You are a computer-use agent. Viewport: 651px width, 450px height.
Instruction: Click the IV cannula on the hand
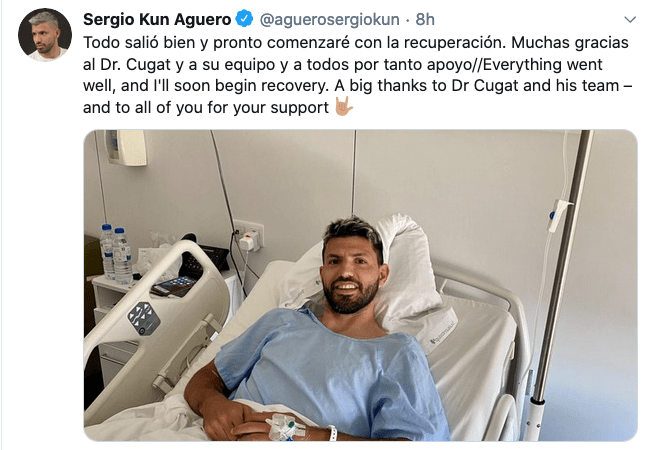click(x=285, y=426)
